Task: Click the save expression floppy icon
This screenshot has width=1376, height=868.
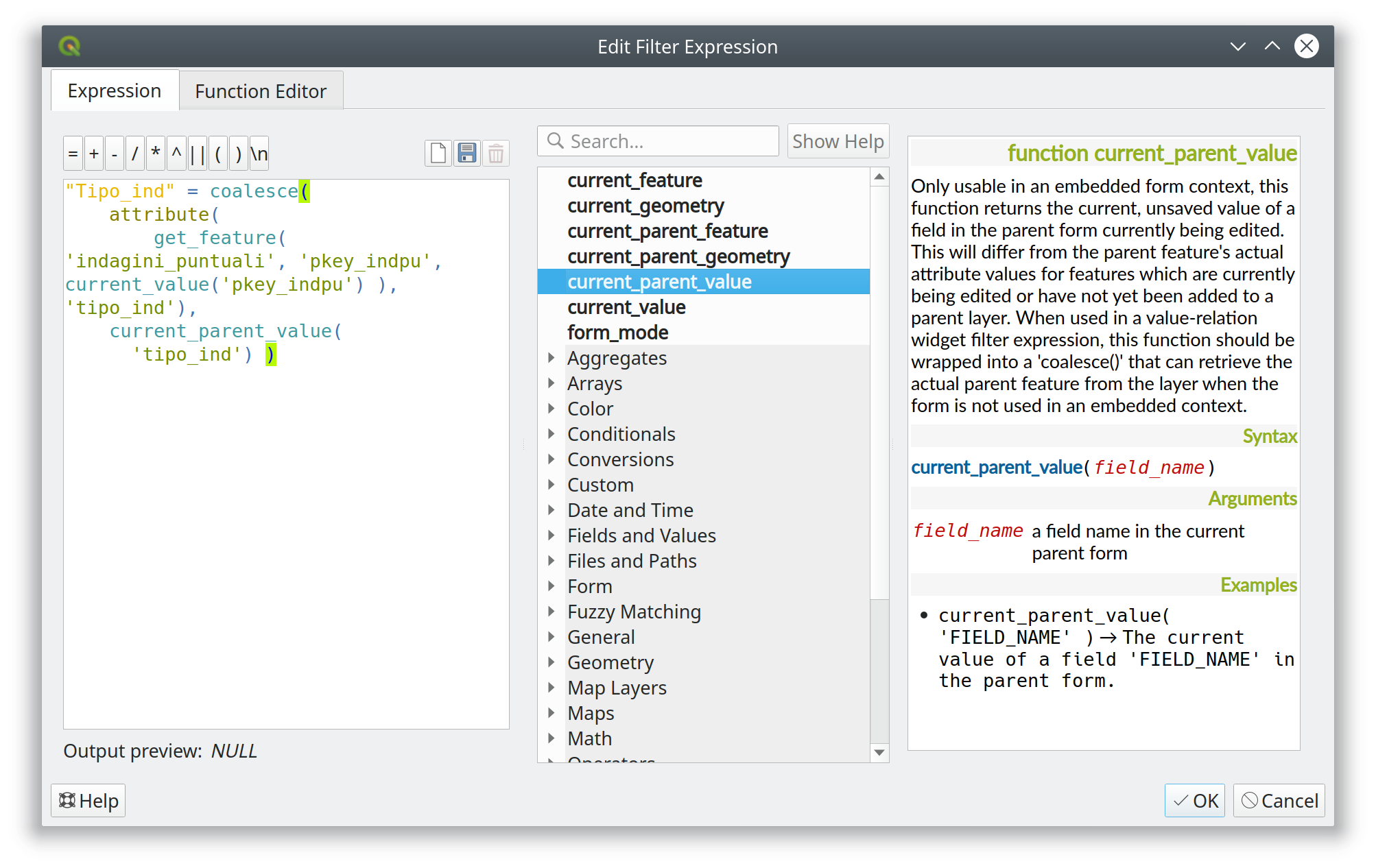Action: pos(467,153)
